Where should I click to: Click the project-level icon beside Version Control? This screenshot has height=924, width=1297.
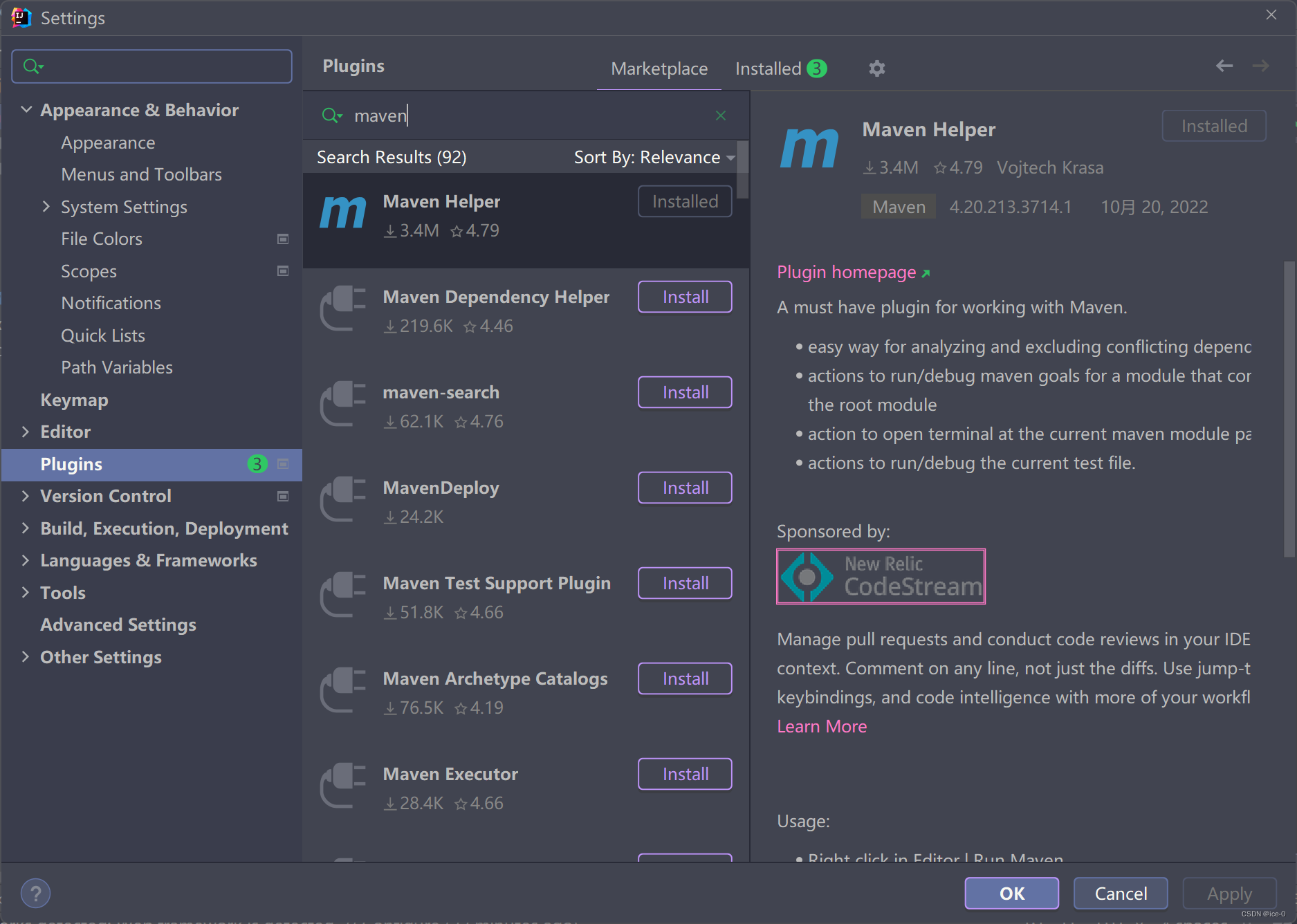[x=283, y=496]
